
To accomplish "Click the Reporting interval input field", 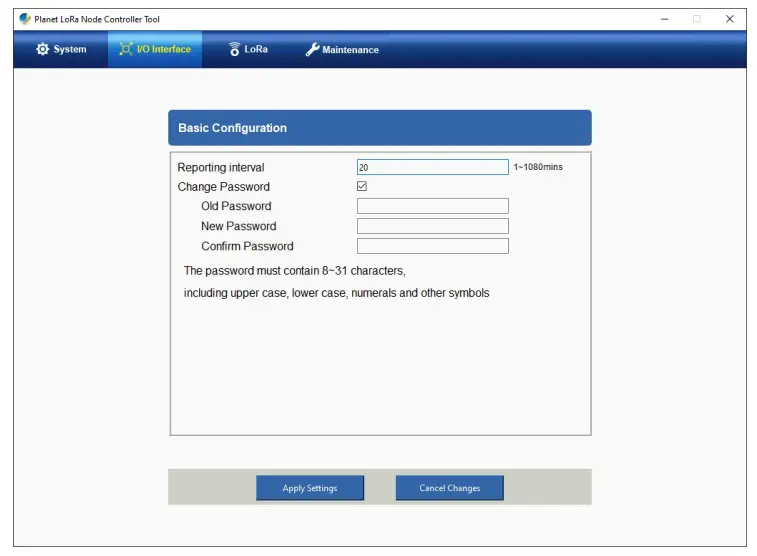I will point(433,167).
